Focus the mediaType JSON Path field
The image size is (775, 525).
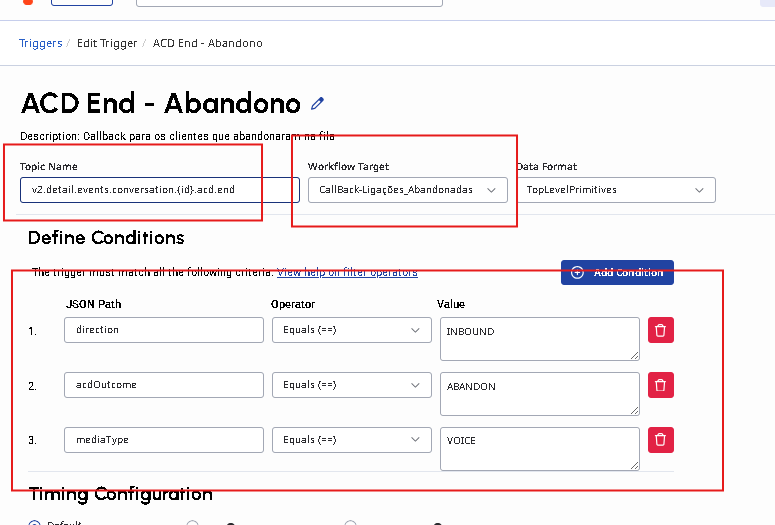pyautogui.click(x=163, y=440)
